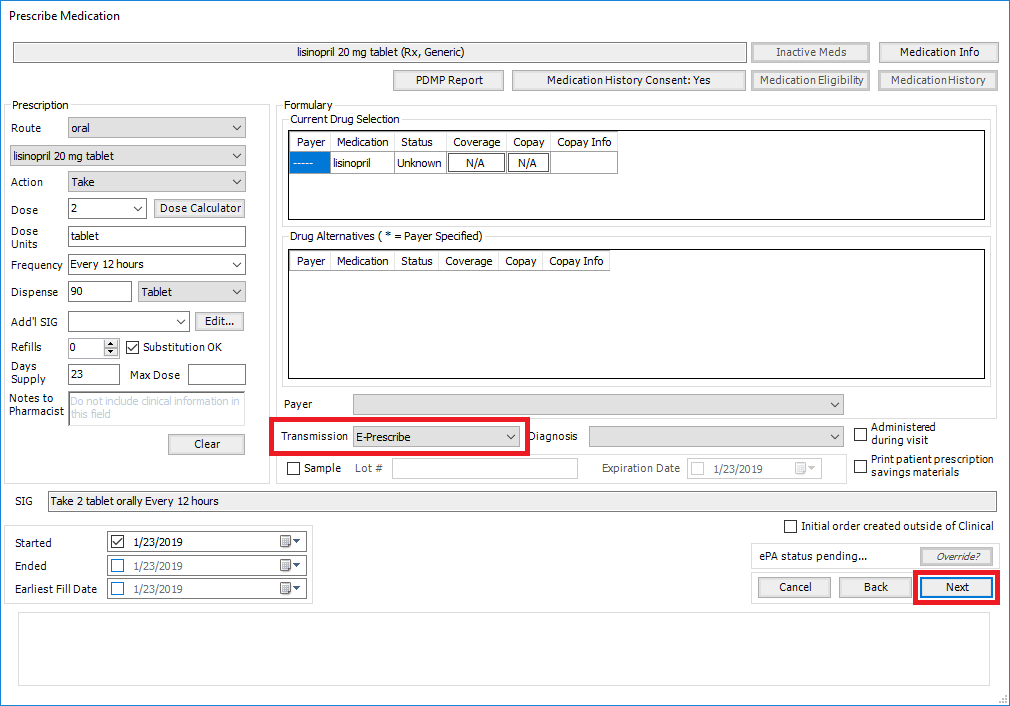Open calendar picker for Started date

coord(290,542)
